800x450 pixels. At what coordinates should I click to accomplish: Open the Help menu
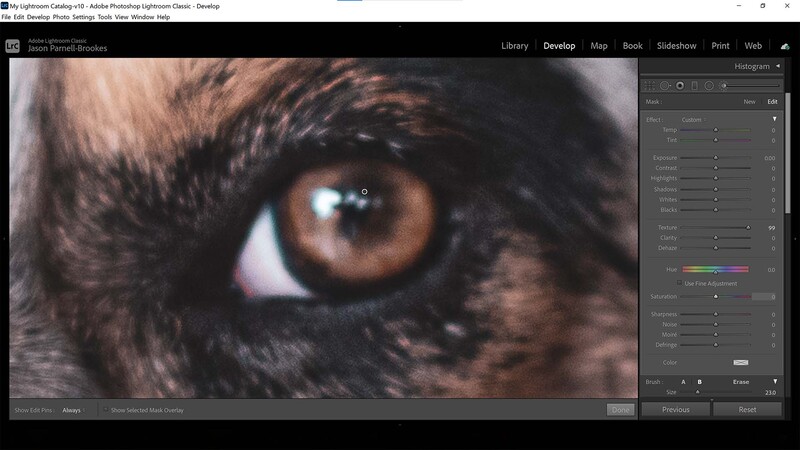click(x=163, y=17)
